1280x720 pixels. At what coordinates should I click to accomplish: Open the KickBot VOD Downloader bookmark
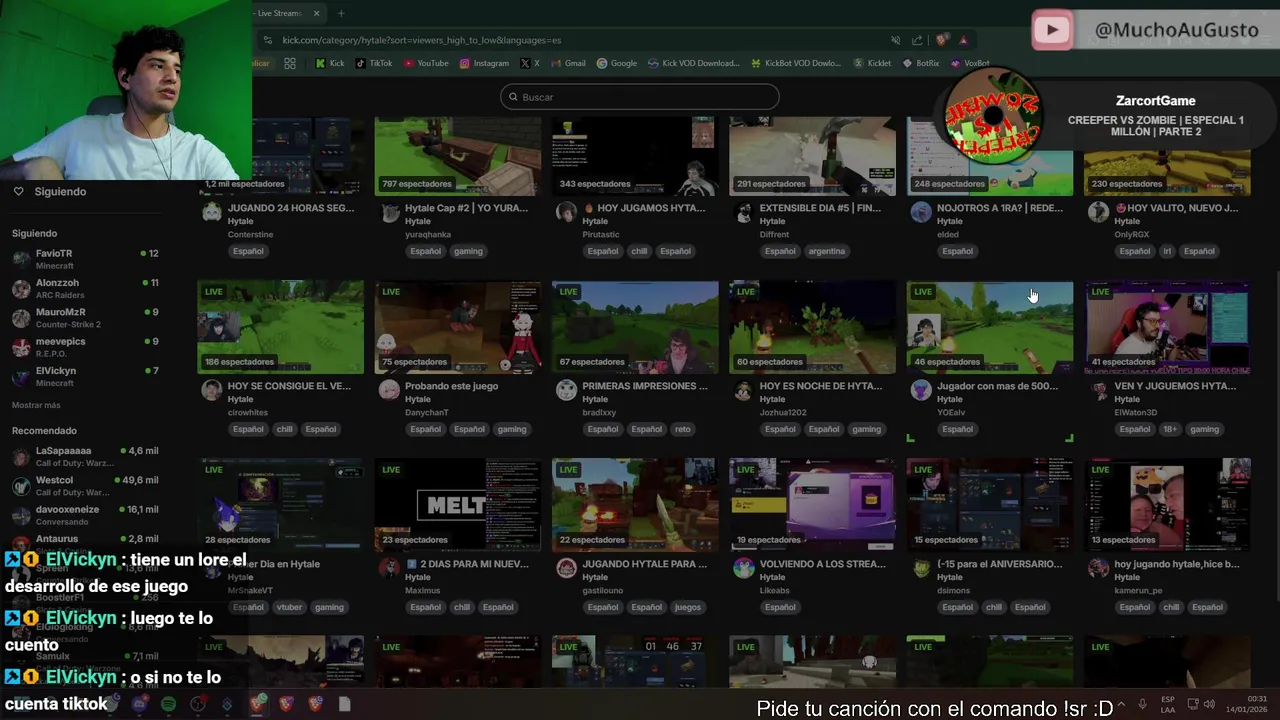point(796,63)
